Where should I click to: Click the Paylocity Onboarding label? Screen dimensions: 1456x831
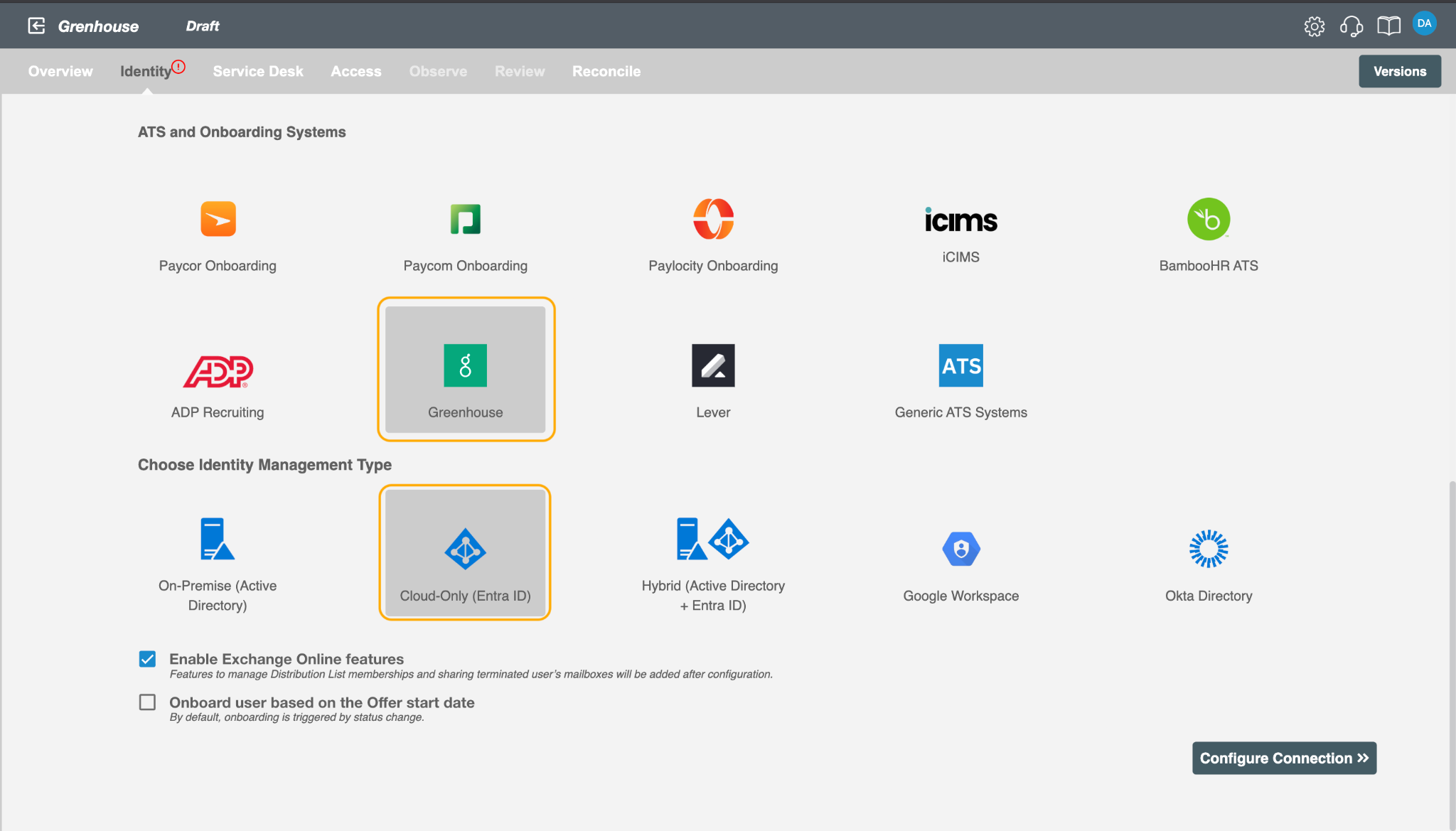point(713,265)
